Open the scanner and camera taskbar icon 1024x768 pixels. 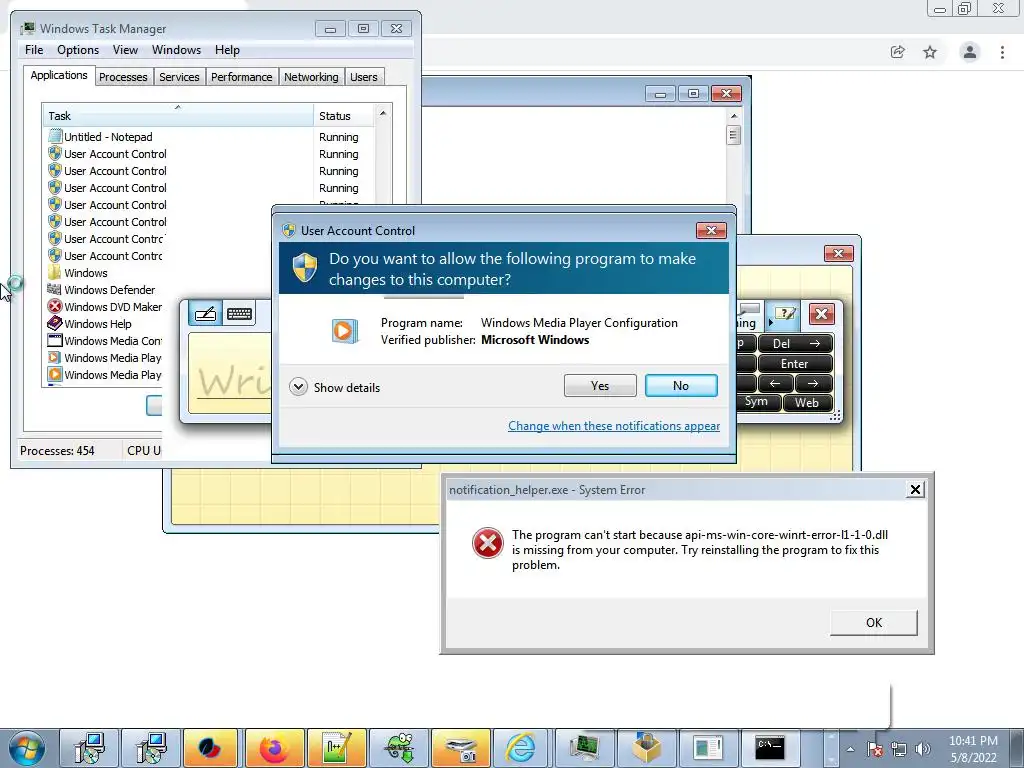point(460,748)
